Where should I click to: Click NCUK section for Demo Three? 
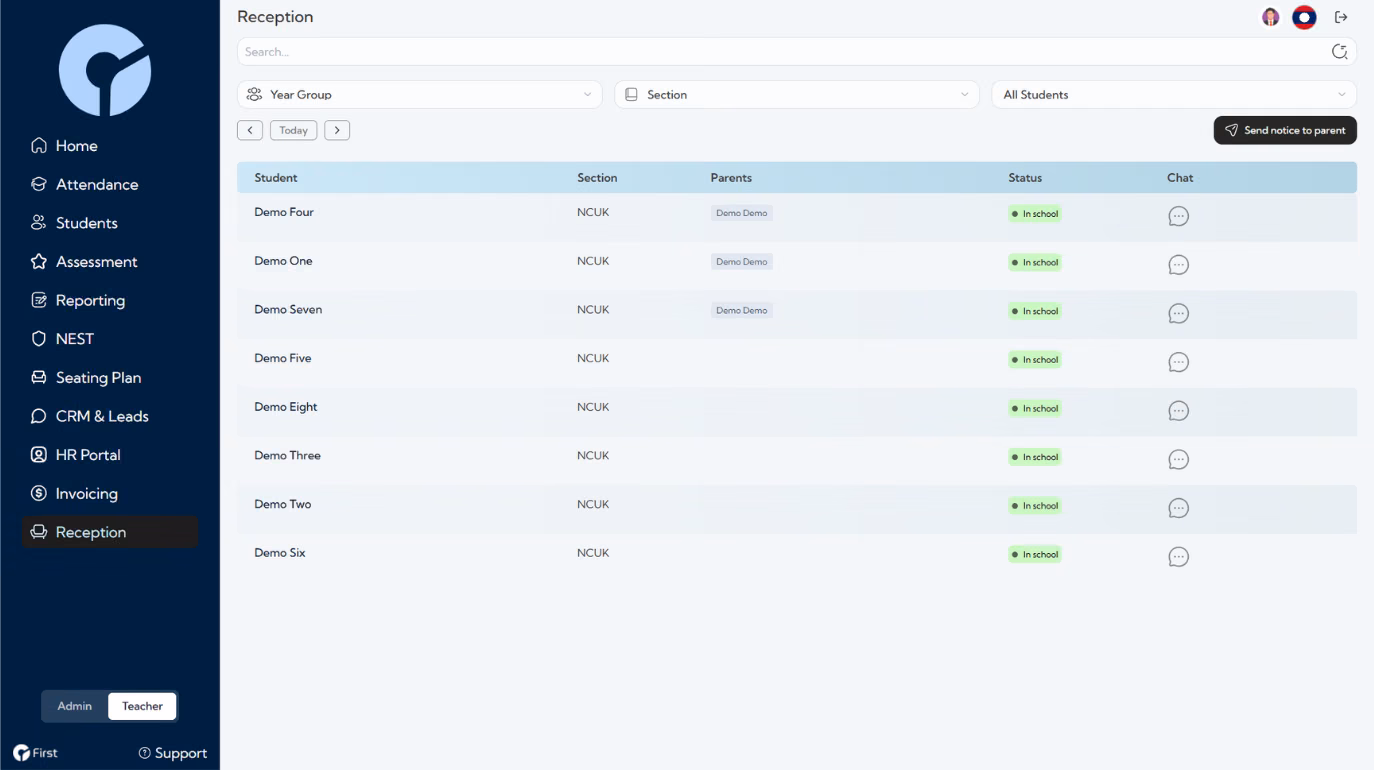(x=593, y=456)
